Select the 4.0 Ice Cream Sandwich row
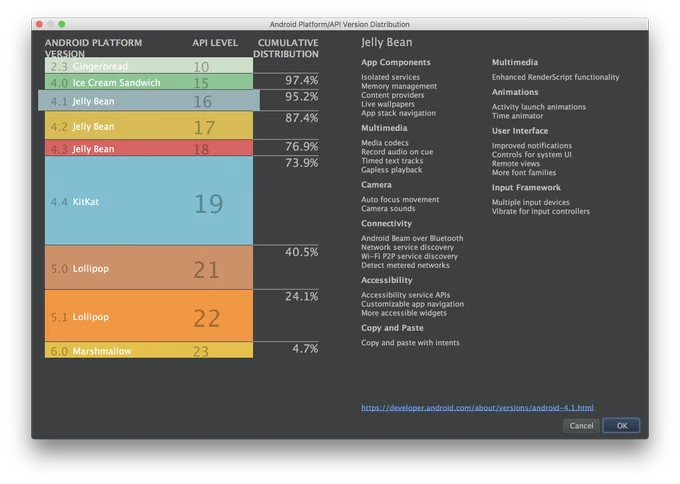This screenshot has width=680, height=484. 149,82
